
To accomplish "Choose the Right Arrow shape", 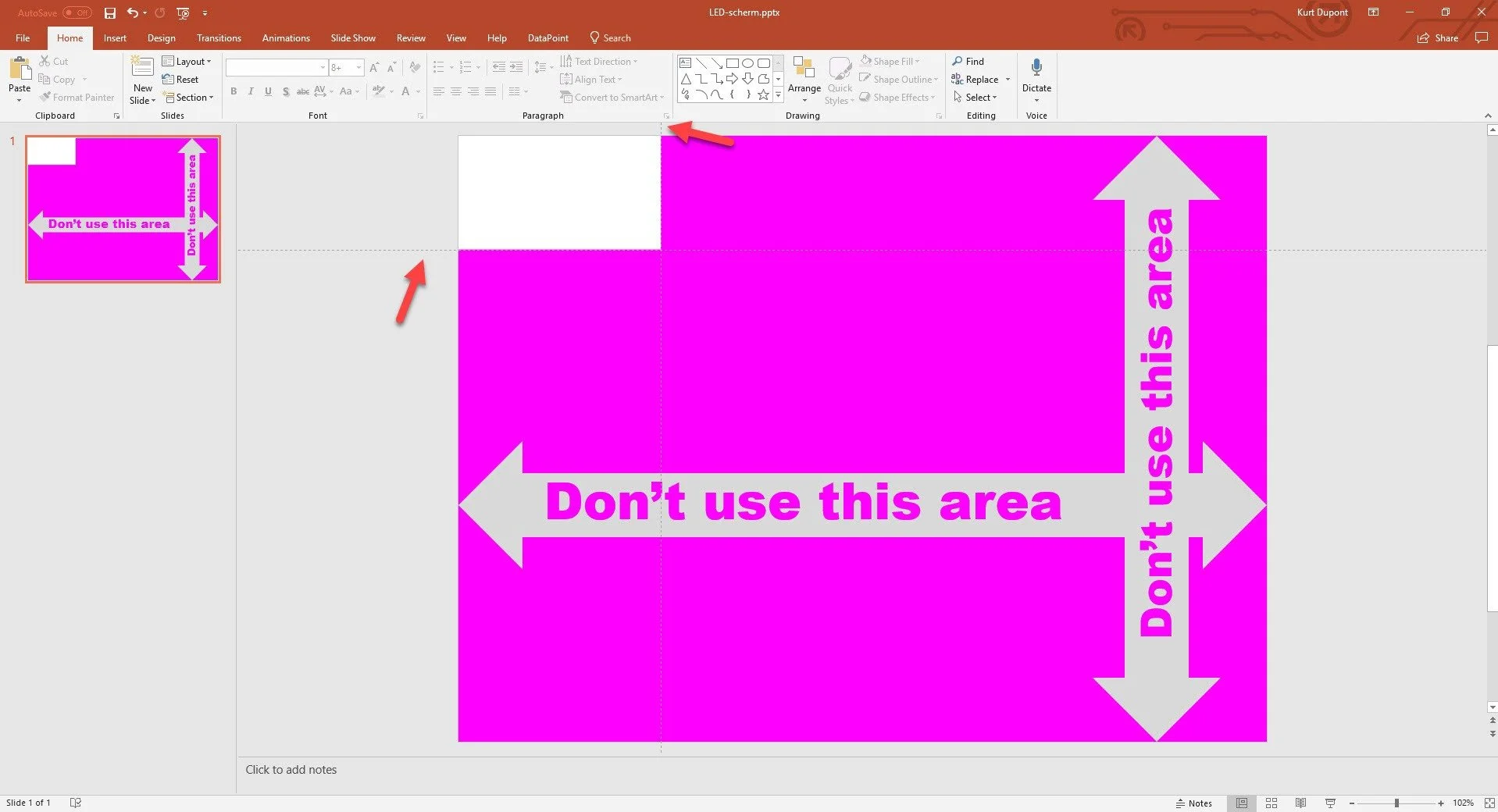I will point(732,78).
